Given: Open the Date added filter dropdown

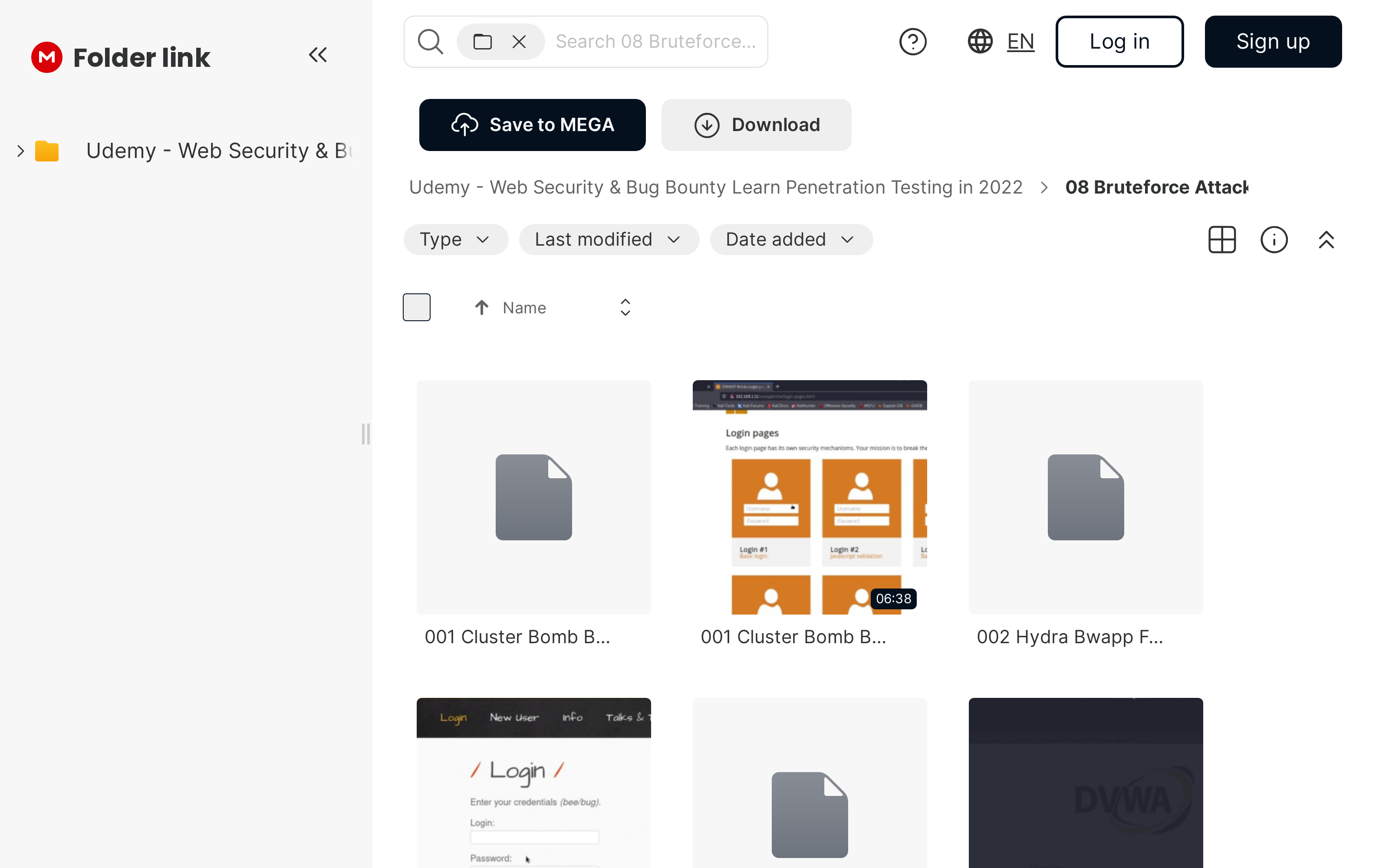Looking at the screenshot, I should pos(791,240).
